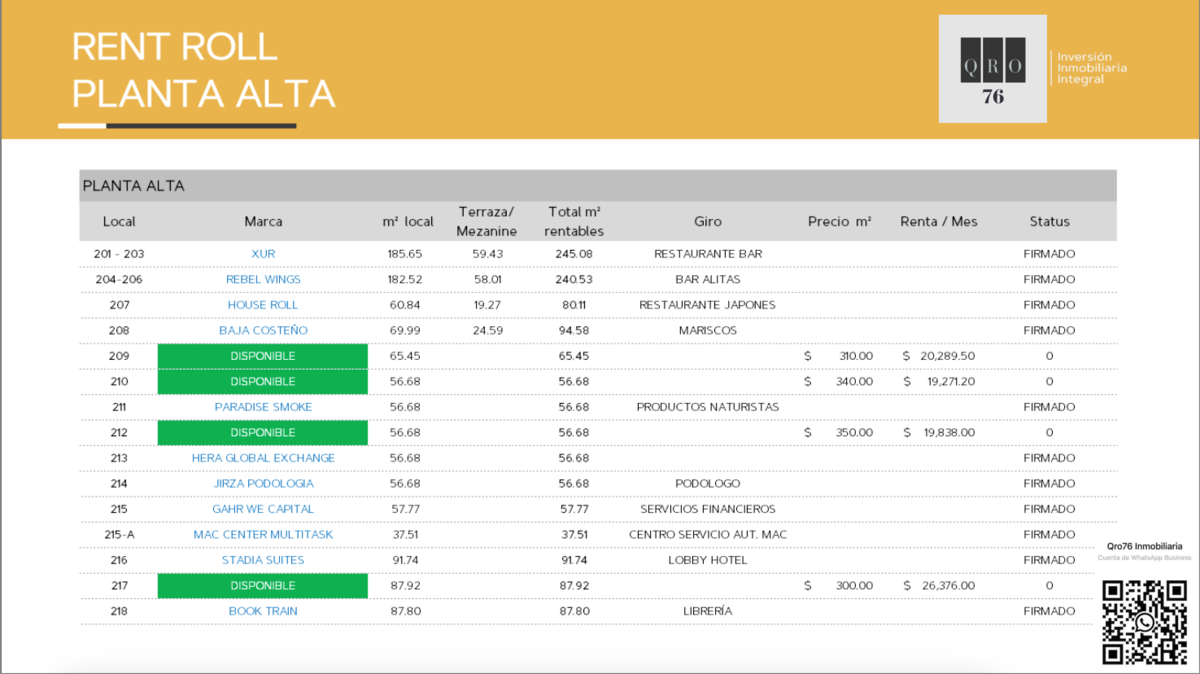The width and height of the screenshot is (1200, 674).
Task: Click the Status column header
Action: [x=1049, y=222]
